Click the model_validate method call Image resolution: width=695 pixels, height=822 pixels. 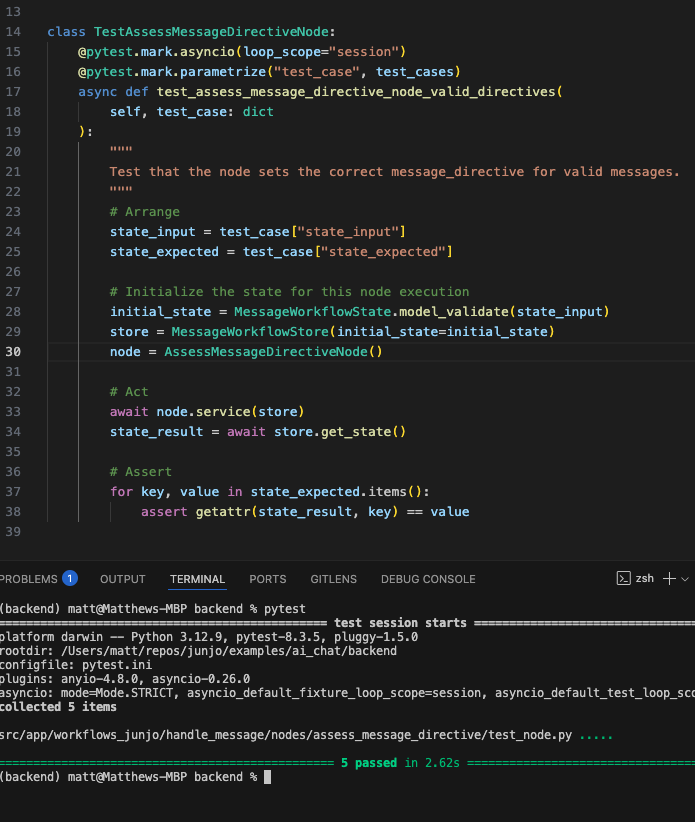(454, 312)
